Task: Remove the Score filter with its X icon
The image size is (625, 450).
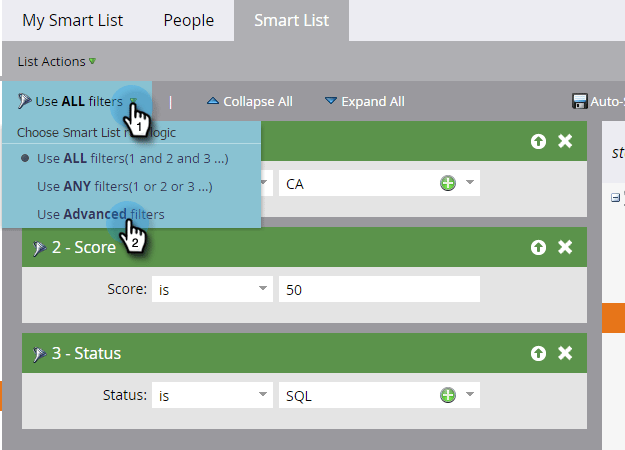Action: [565, 247]
